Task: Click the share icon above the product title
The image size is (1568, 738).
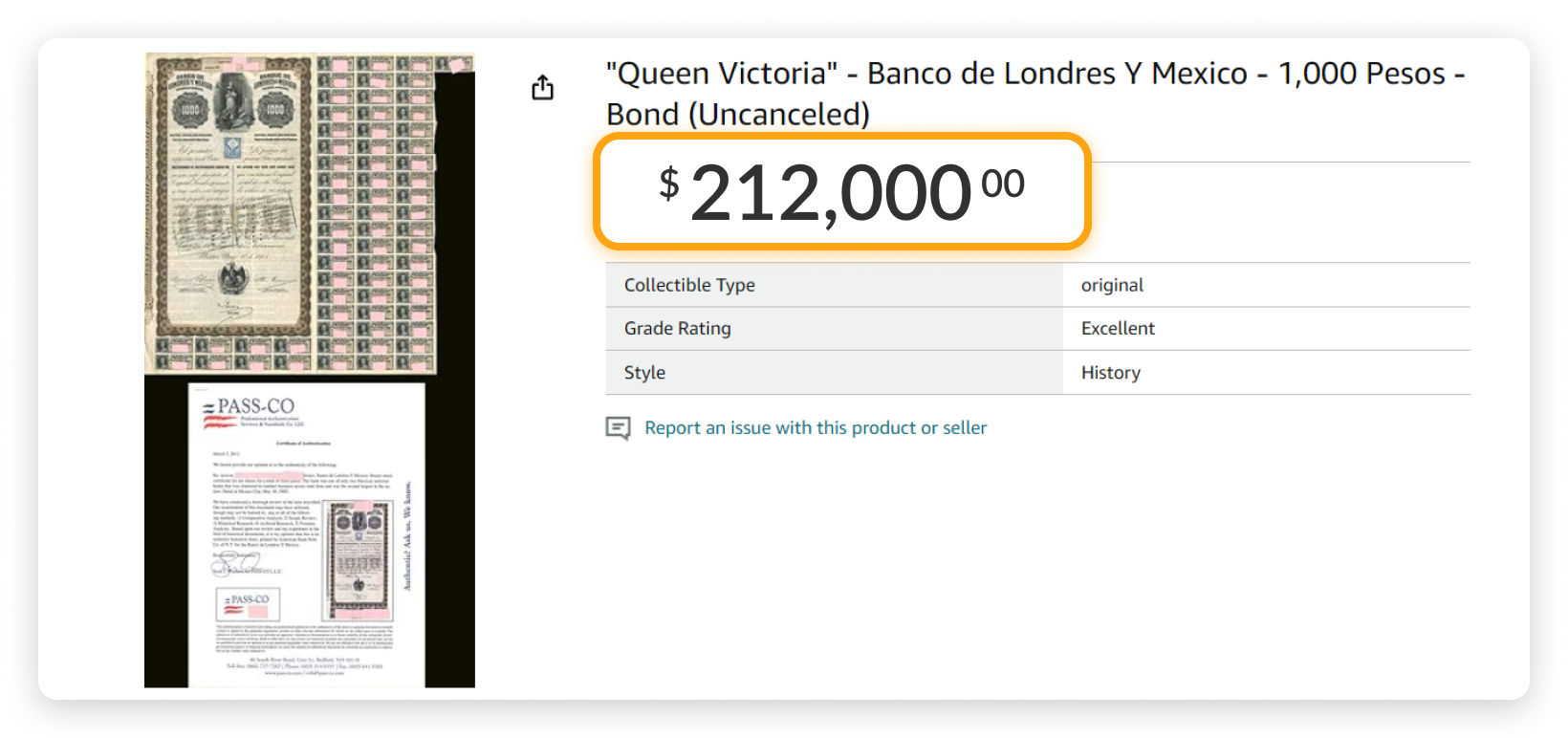Action: click(x=543, y=86)
